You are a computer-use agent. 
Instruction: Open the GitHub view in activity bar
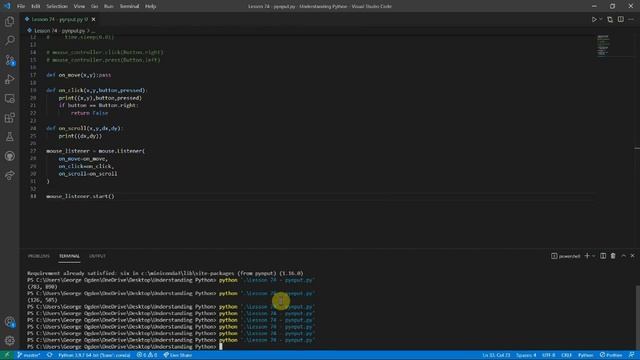[9, 156]
